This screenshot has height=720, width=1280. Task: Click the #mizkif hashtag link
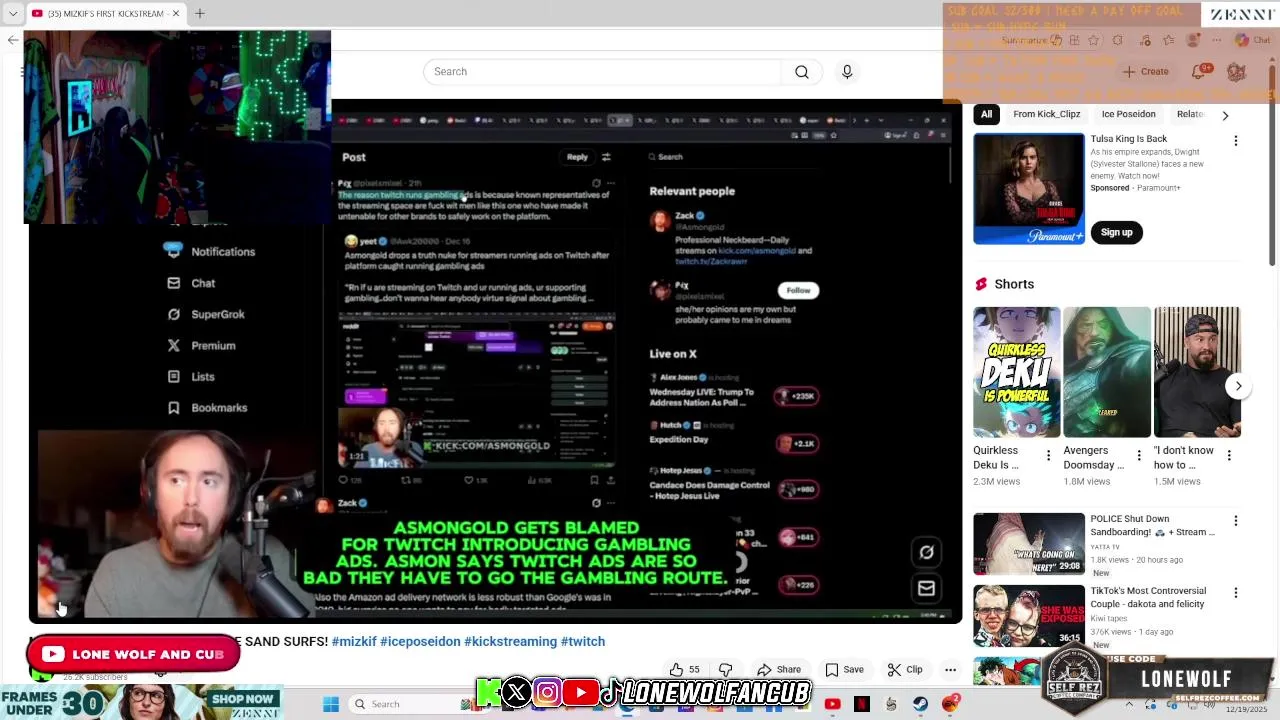click(353, 642)
